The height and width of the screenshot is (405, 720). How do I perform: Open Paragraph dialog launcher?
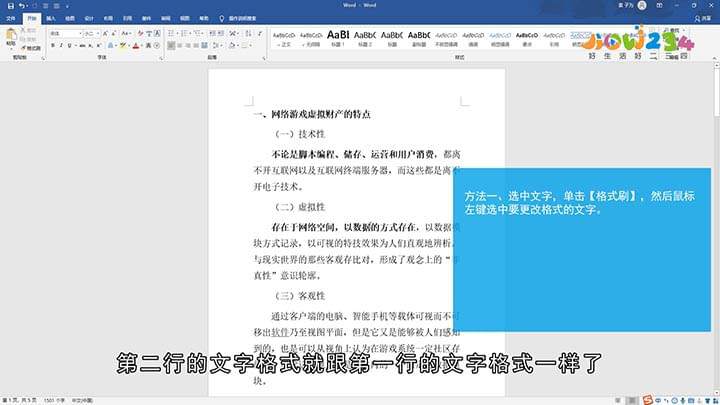coord(264,58)
